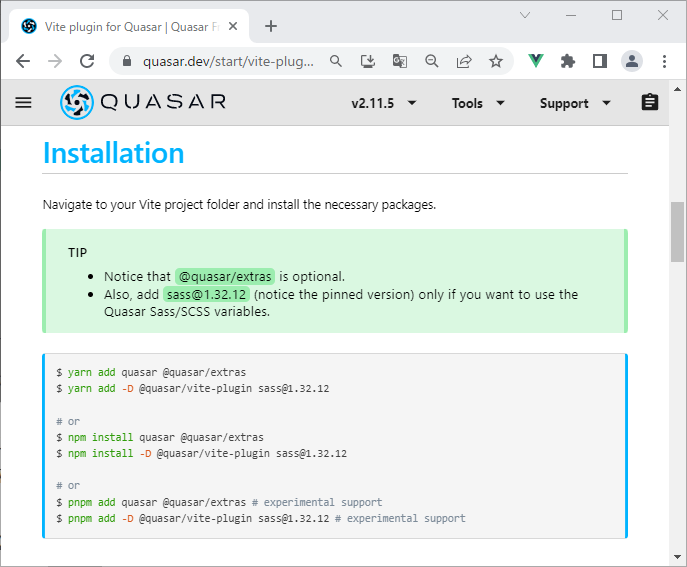
Task: Click the 'pnpm add quasar @quasar/extras' line
Action: (219, 502)
